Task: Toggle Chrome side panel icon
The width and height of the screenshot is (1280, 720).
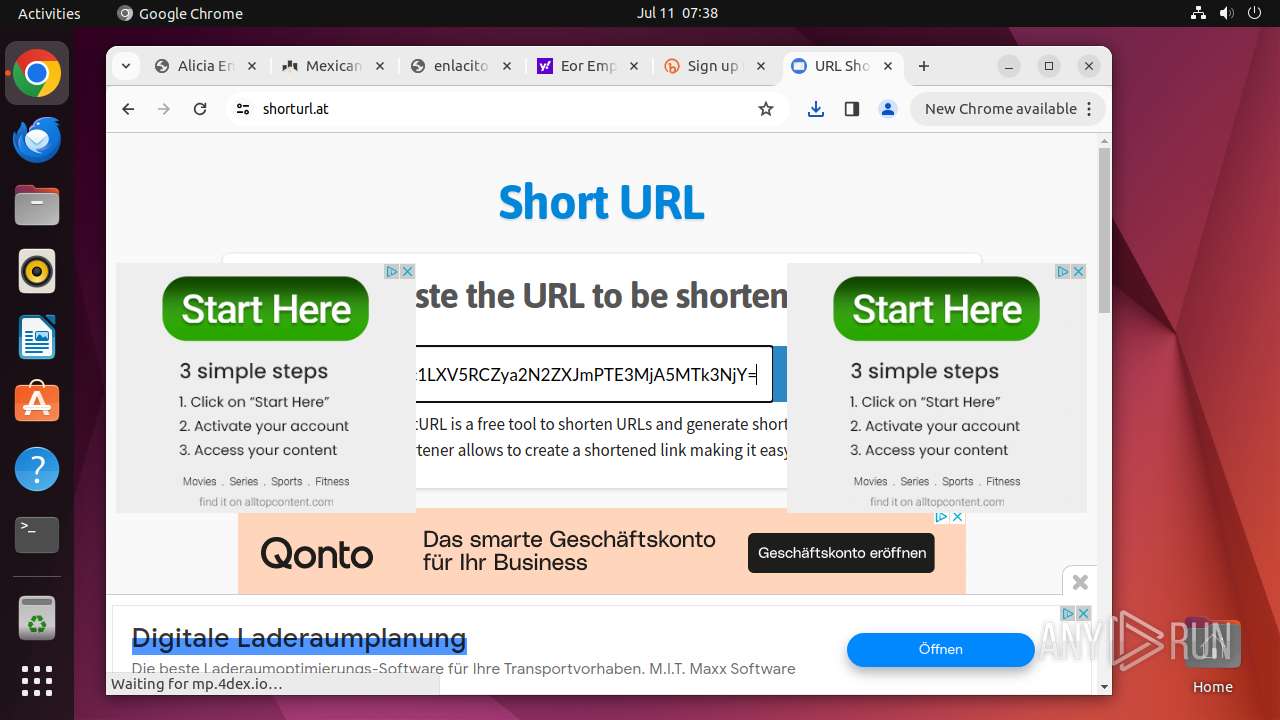Action: coord(852,109)
